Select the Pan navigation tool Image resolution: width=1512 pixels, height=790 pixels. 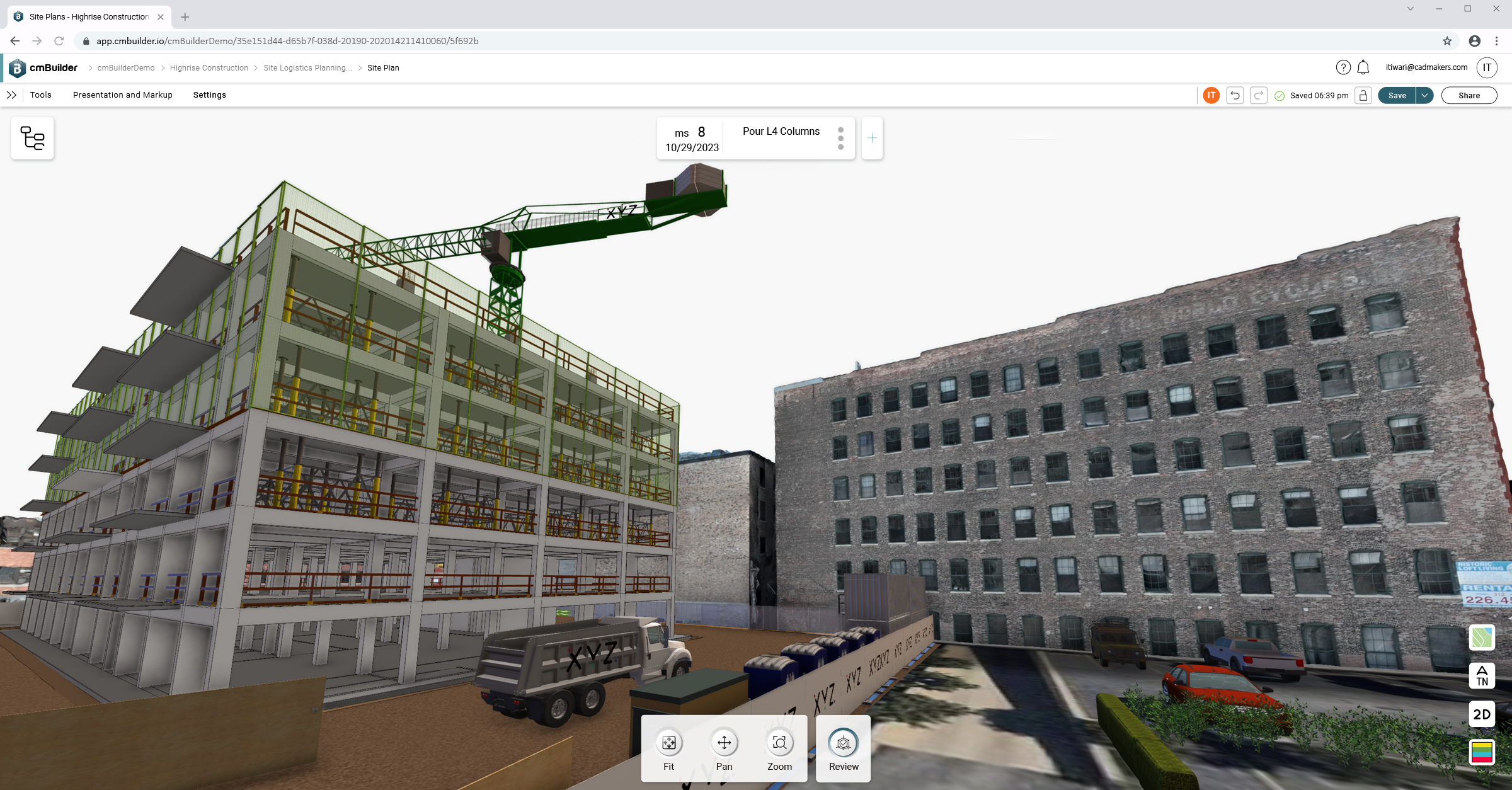724,743
